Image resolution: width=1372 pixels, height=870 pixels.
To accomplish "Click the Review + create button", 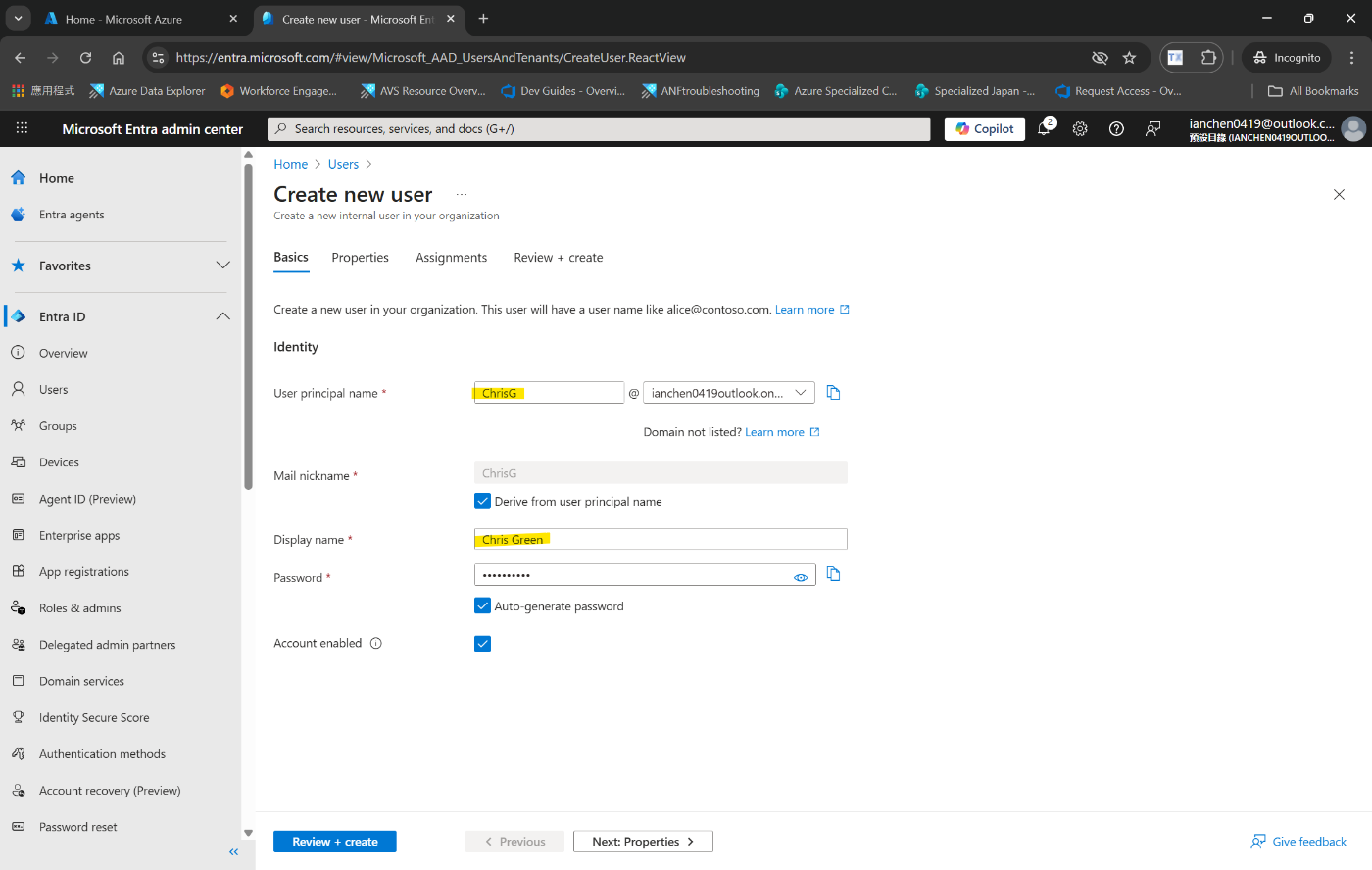I will (x=335, y=842).
